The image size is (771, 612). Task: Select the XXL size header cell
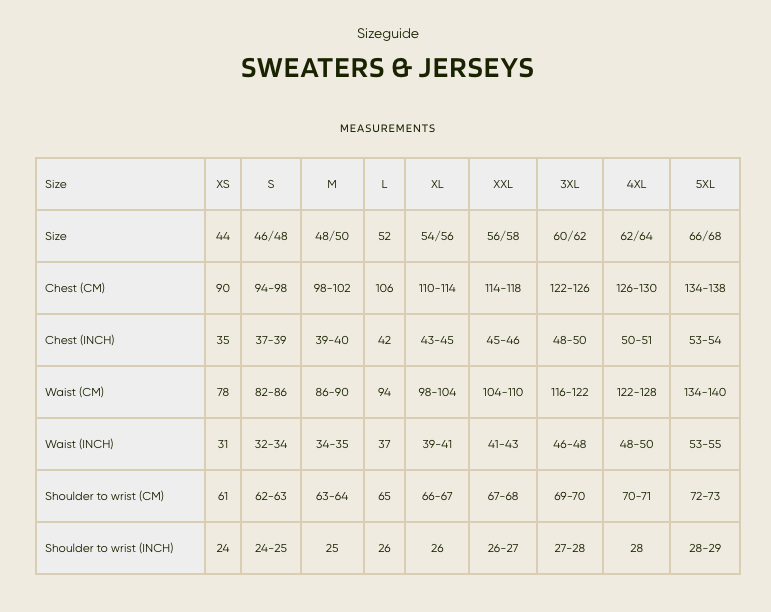pyautogui.click(x=503, y=184)
